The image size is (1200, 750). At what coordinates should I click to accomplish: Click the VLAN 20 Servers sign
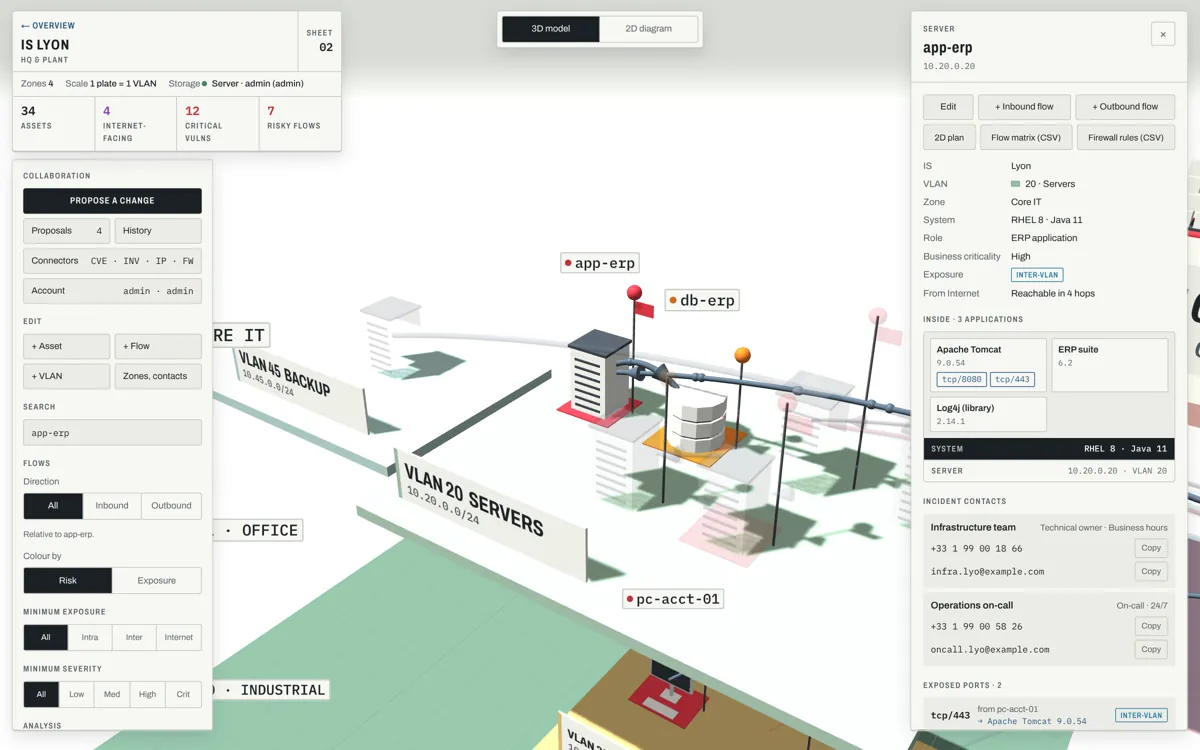pos(493,514)
